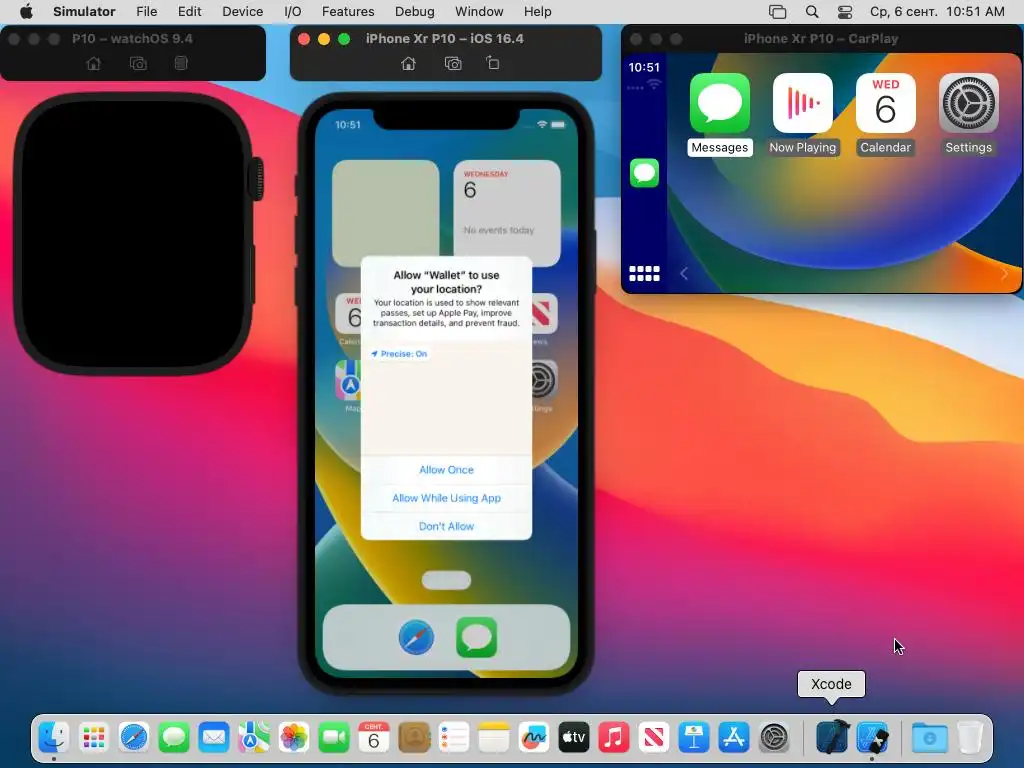Open Maps from Dock

coord(254,738)
